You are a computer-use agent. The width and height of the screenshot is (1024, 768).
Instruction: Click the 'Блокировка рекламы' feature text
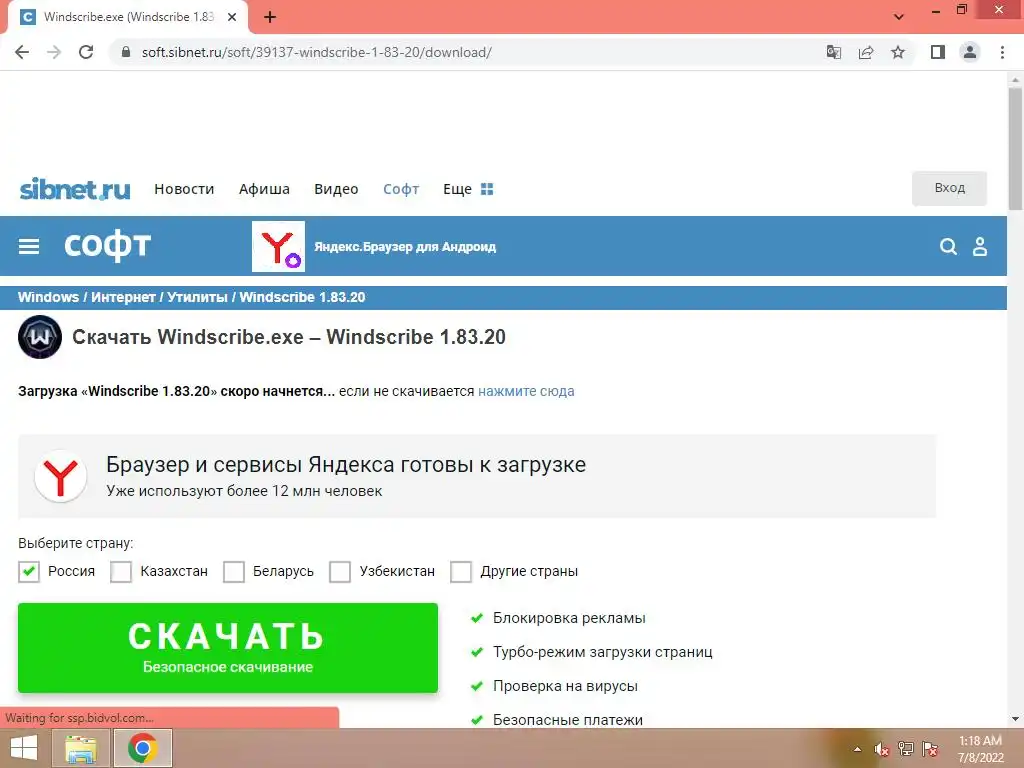569,618
